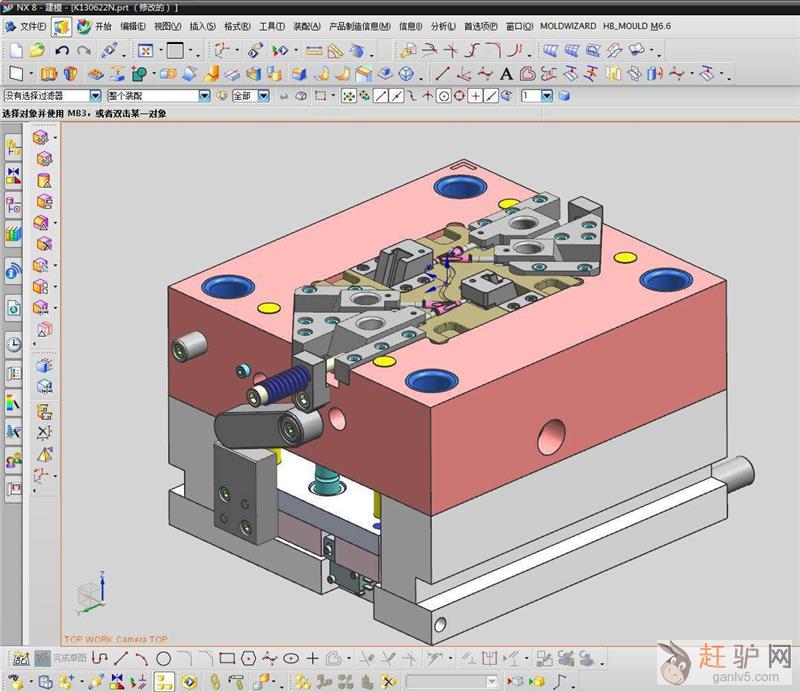Toggle the snap arc center circle option
Viewport: 800px width, 692px height.
[x=442, y=96]
